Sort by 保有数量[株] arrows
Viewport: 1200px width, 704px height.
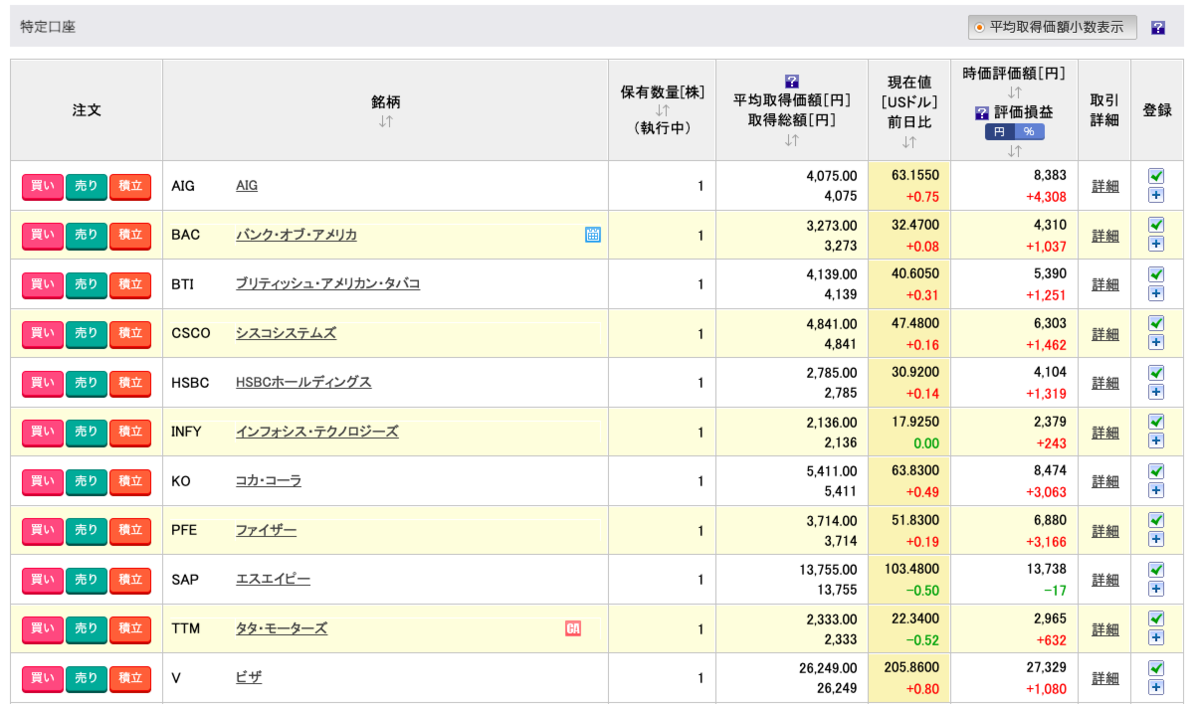tap(662, 110)
